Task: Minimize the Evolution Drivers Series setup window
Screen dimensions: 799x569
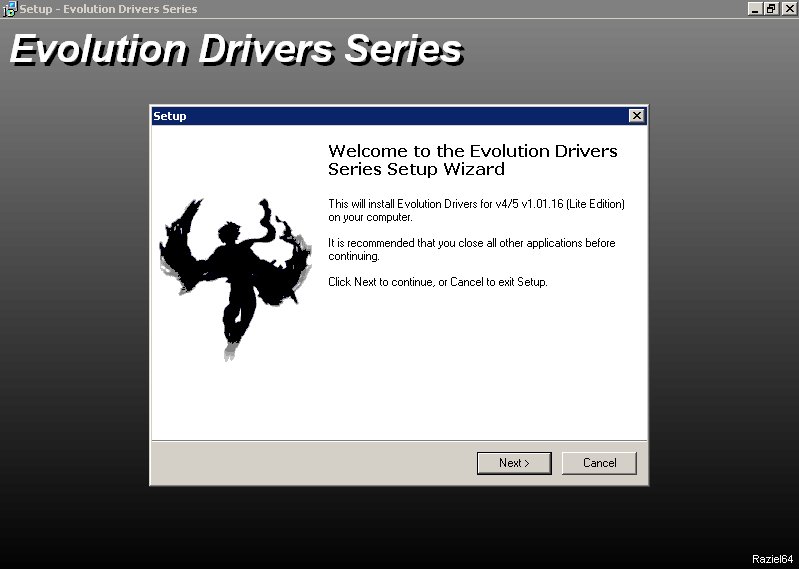Action: (x=755, y=9)
